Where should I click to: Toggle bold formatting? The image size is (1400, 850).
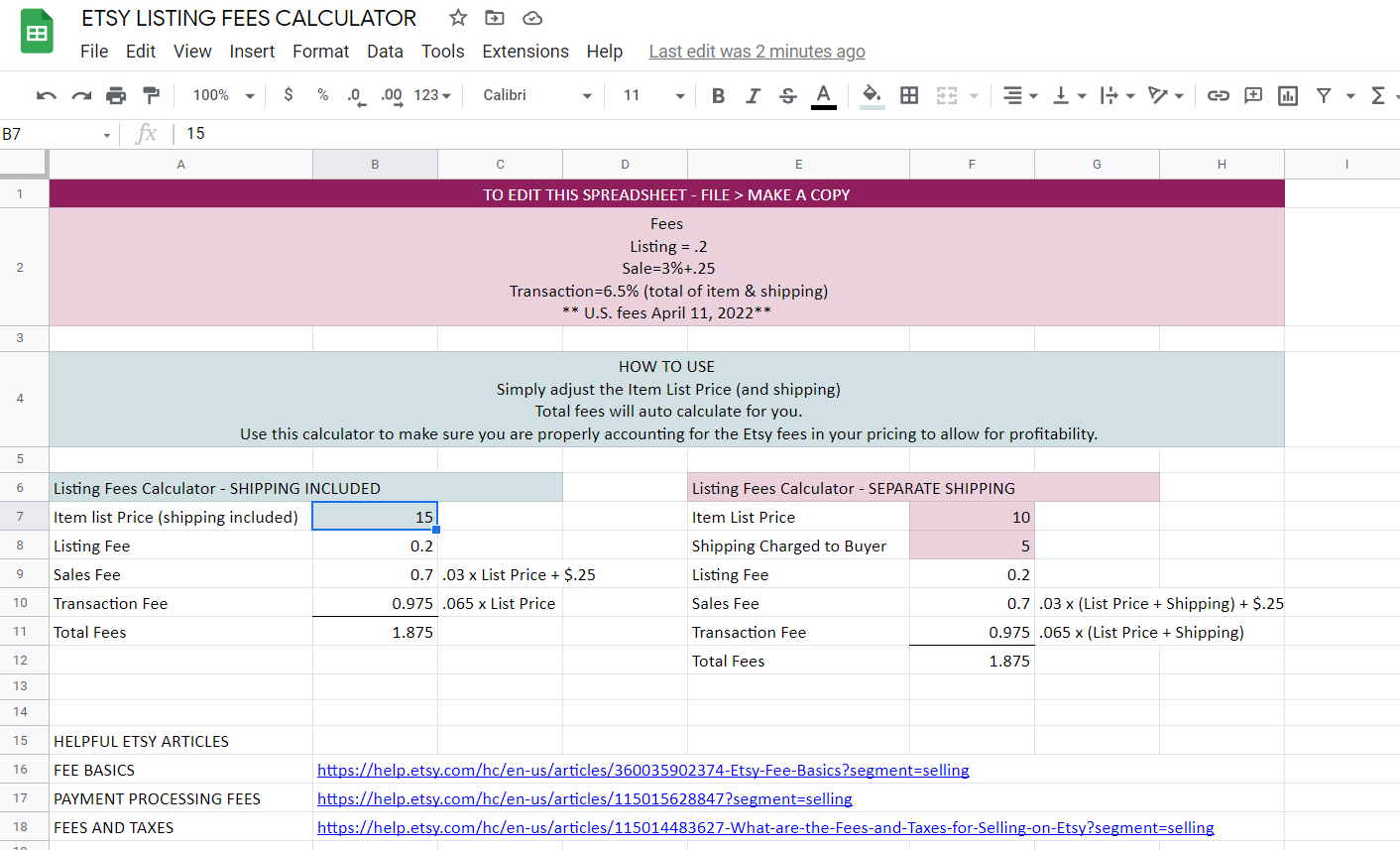(719, 95)
